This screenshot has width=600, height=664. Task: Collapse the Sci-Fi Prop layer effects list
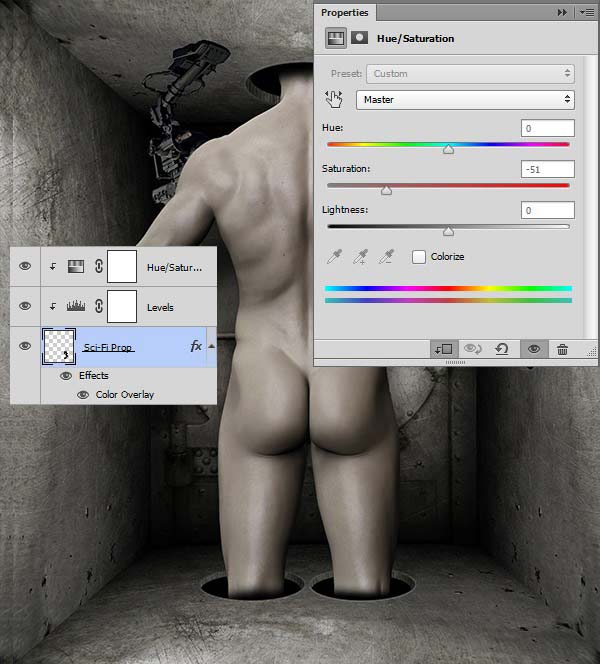[211, 346]
